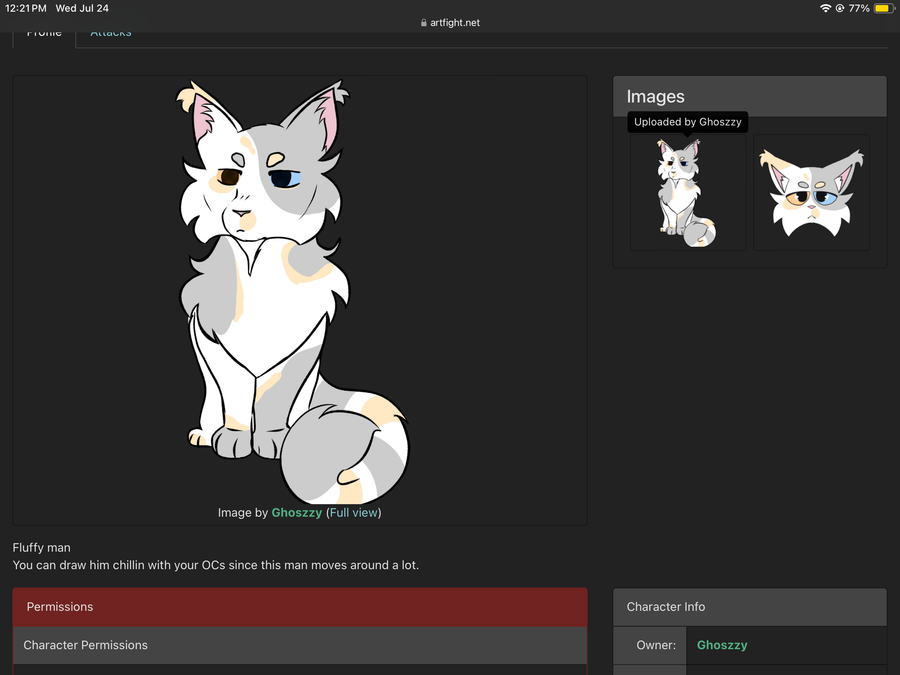Viewport: 900px width, 675px height.
Task: Open the full-body cat thumbnail in Images
Action: pyautogui.click(x=688, y=192)
